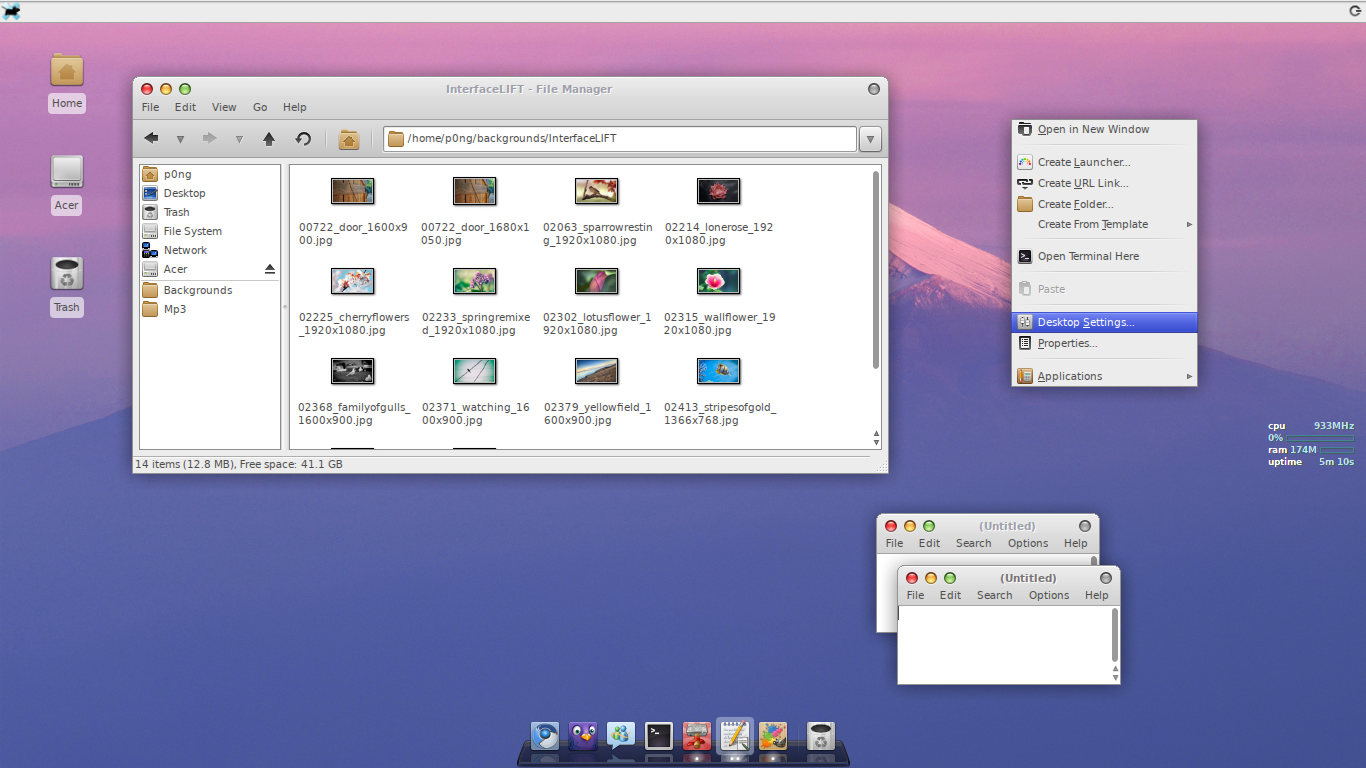Open the 02214_lonerose image thumbnail

pos(718,190)
